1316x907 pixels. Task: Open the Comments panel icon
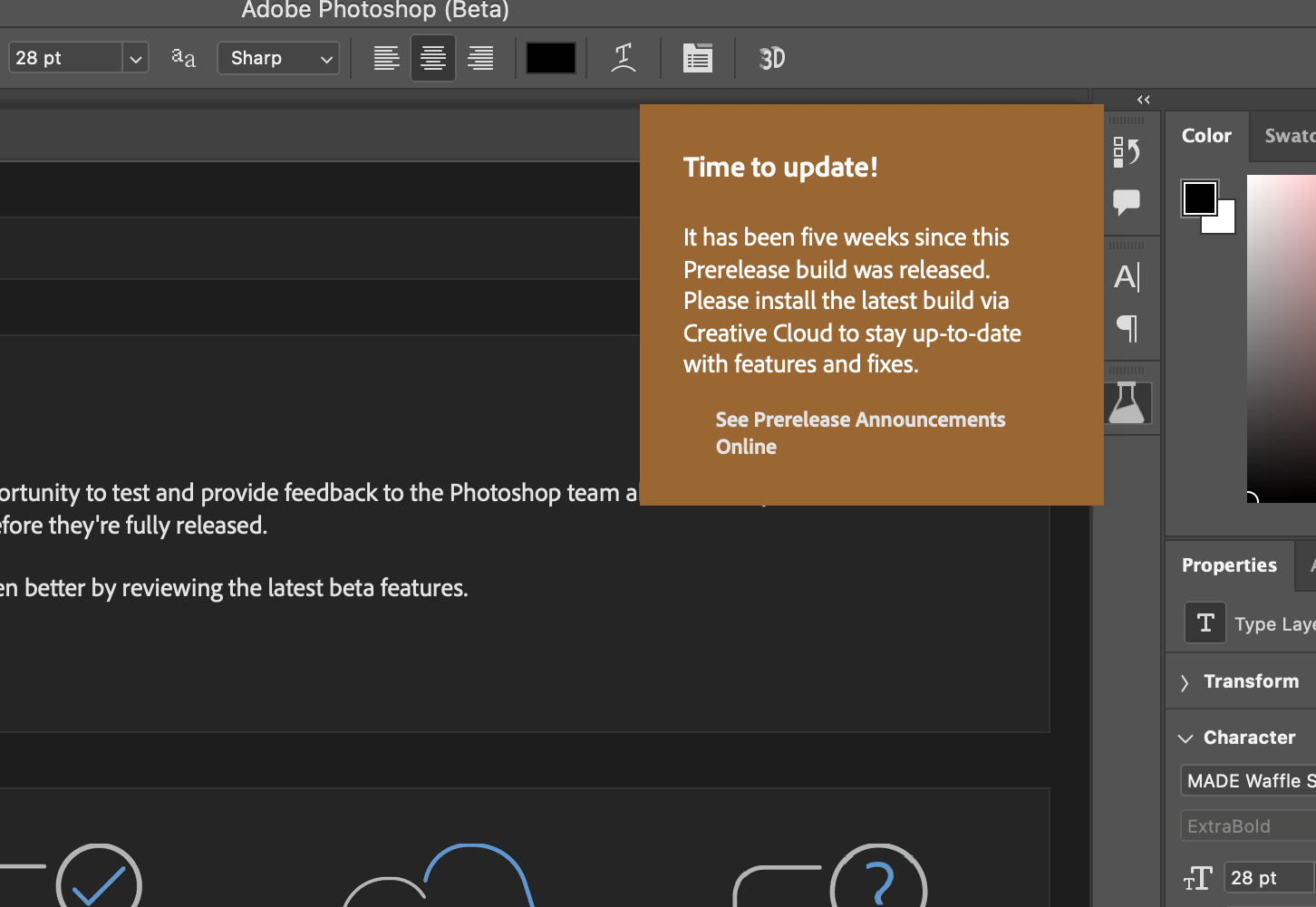(1127, 201)
